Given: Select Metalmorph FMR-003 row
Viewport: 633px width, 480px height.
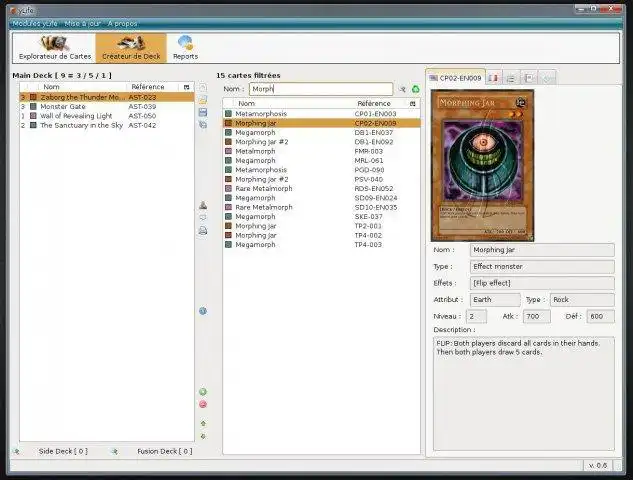Looking at the screenshot, I should [x=321, y=151].
